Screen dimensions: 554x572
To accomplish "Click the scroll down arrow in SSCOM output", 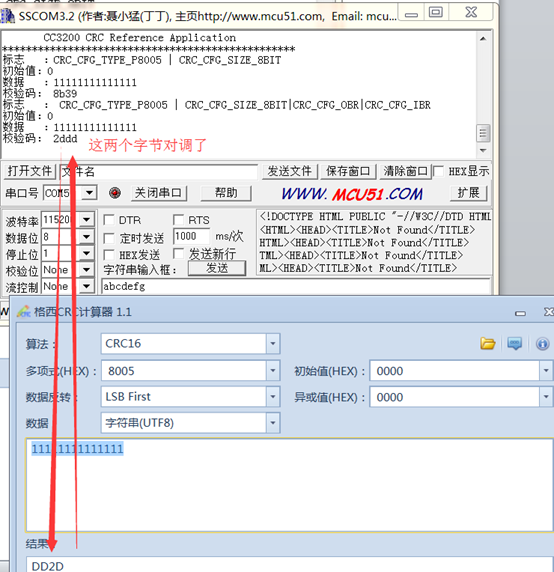I will tap(483, 150).
